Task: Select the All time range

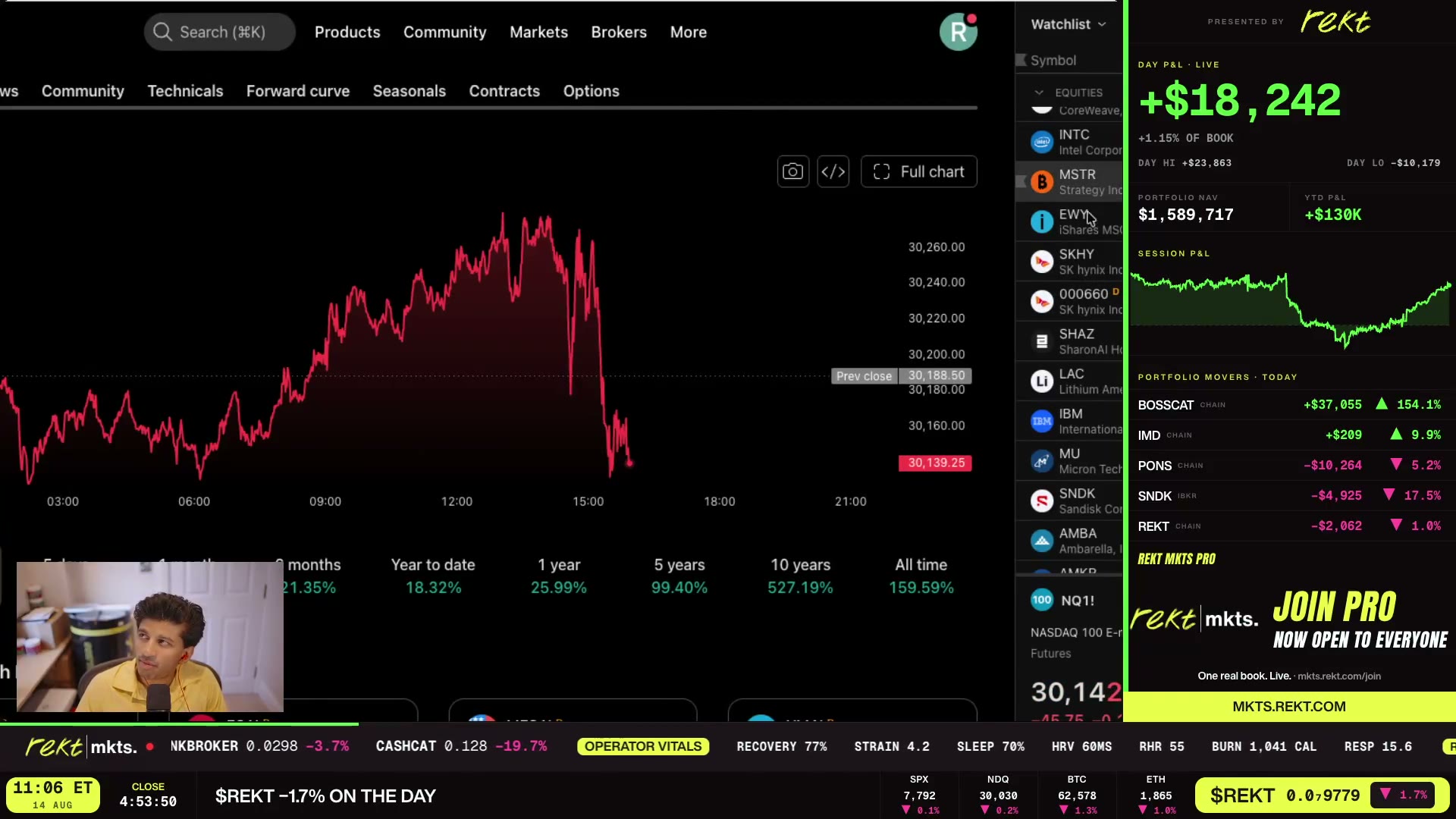Action: (x=921, y=576)
